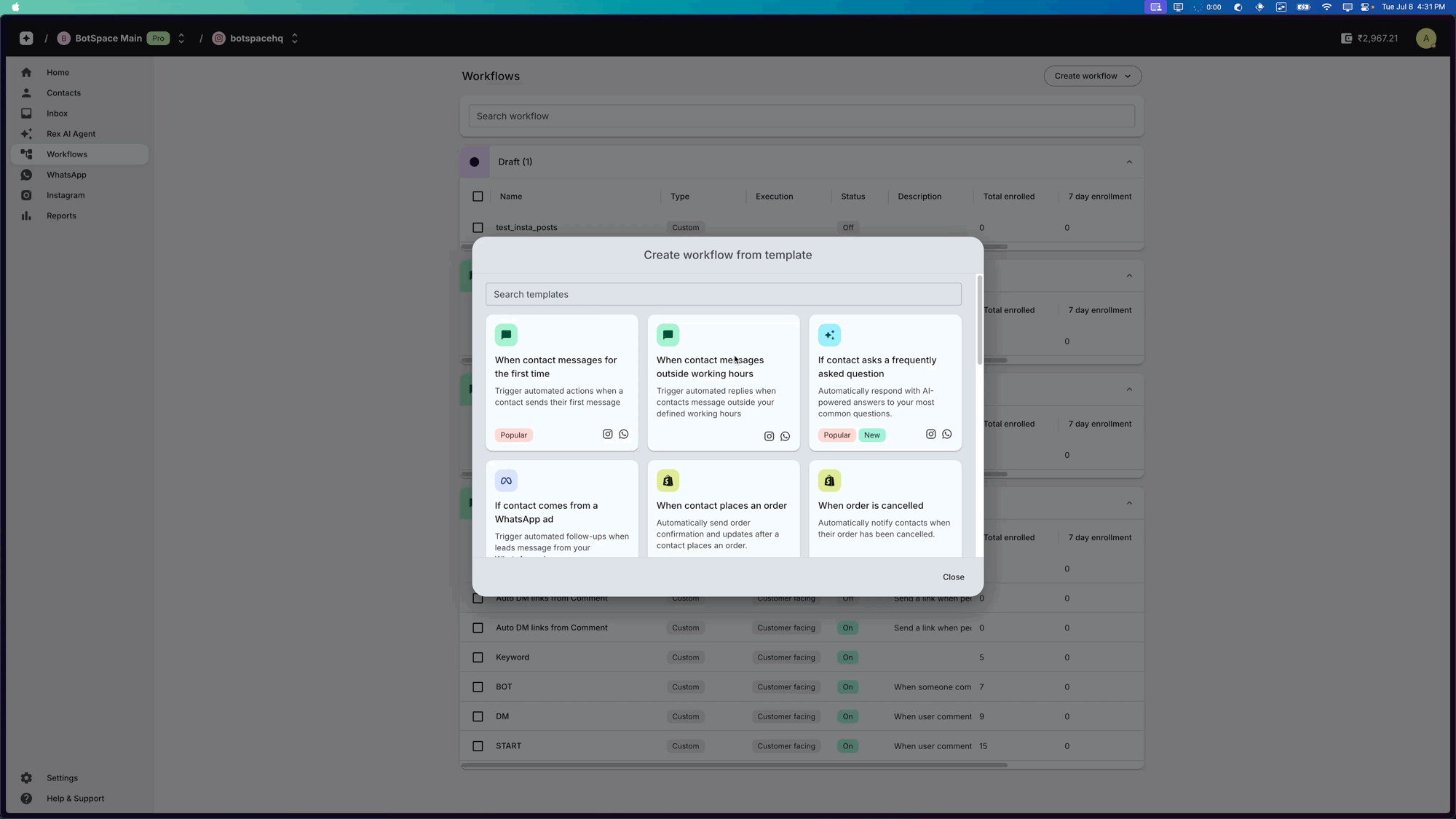Click the battery icon in menu bar
The image size is (1456, 819).
[1303, 7]
